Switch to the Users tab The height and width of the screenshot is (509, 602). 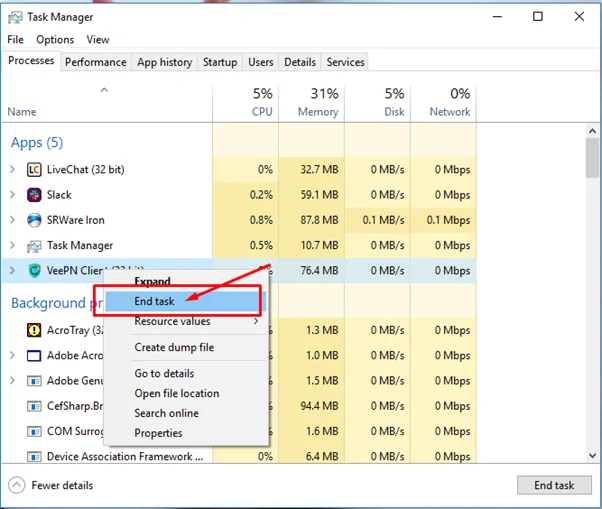click(x=261, y=62)
